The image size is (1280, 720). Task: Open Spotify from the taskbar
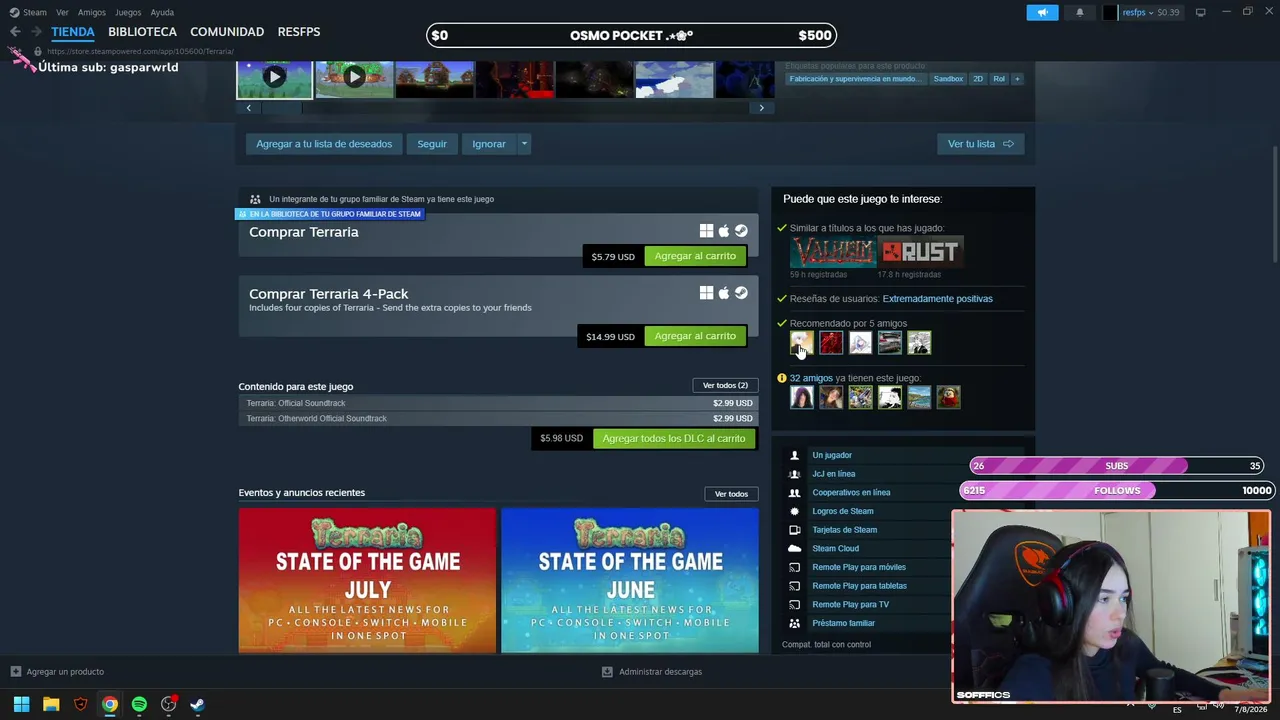point(139,705)
